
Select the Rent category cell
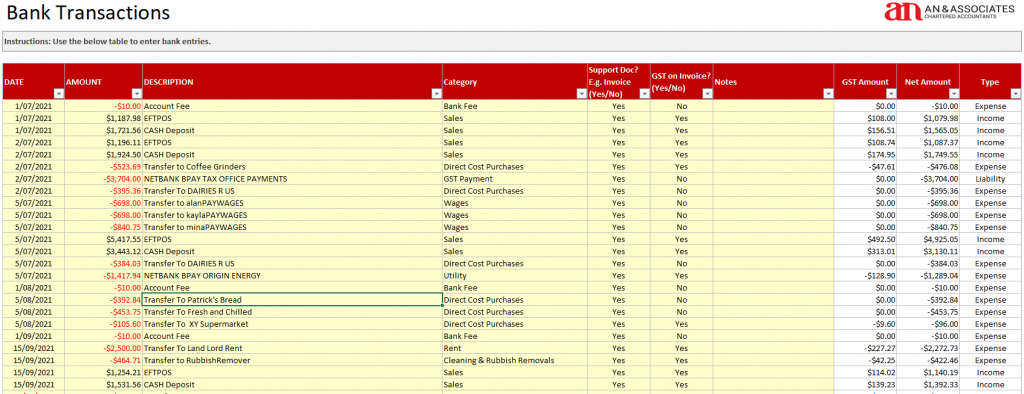pyautogui.click(x=515, y=348)
